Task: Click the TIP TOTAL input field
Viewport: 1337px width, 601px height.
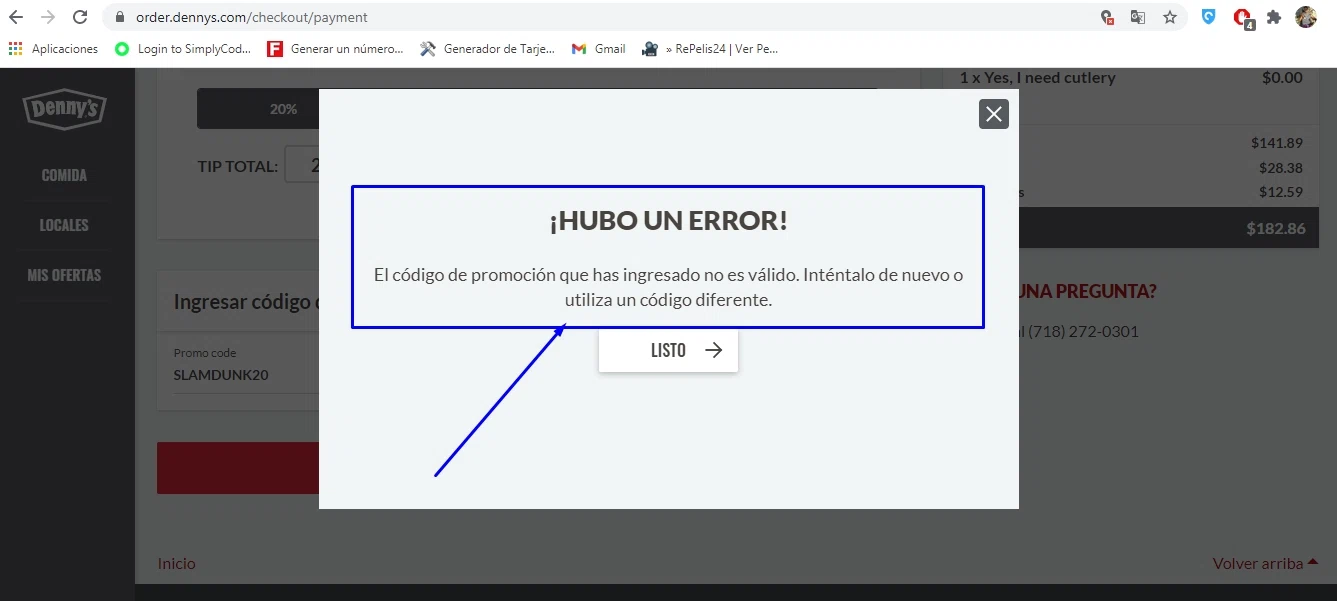Action: click(x=302, y=165)
